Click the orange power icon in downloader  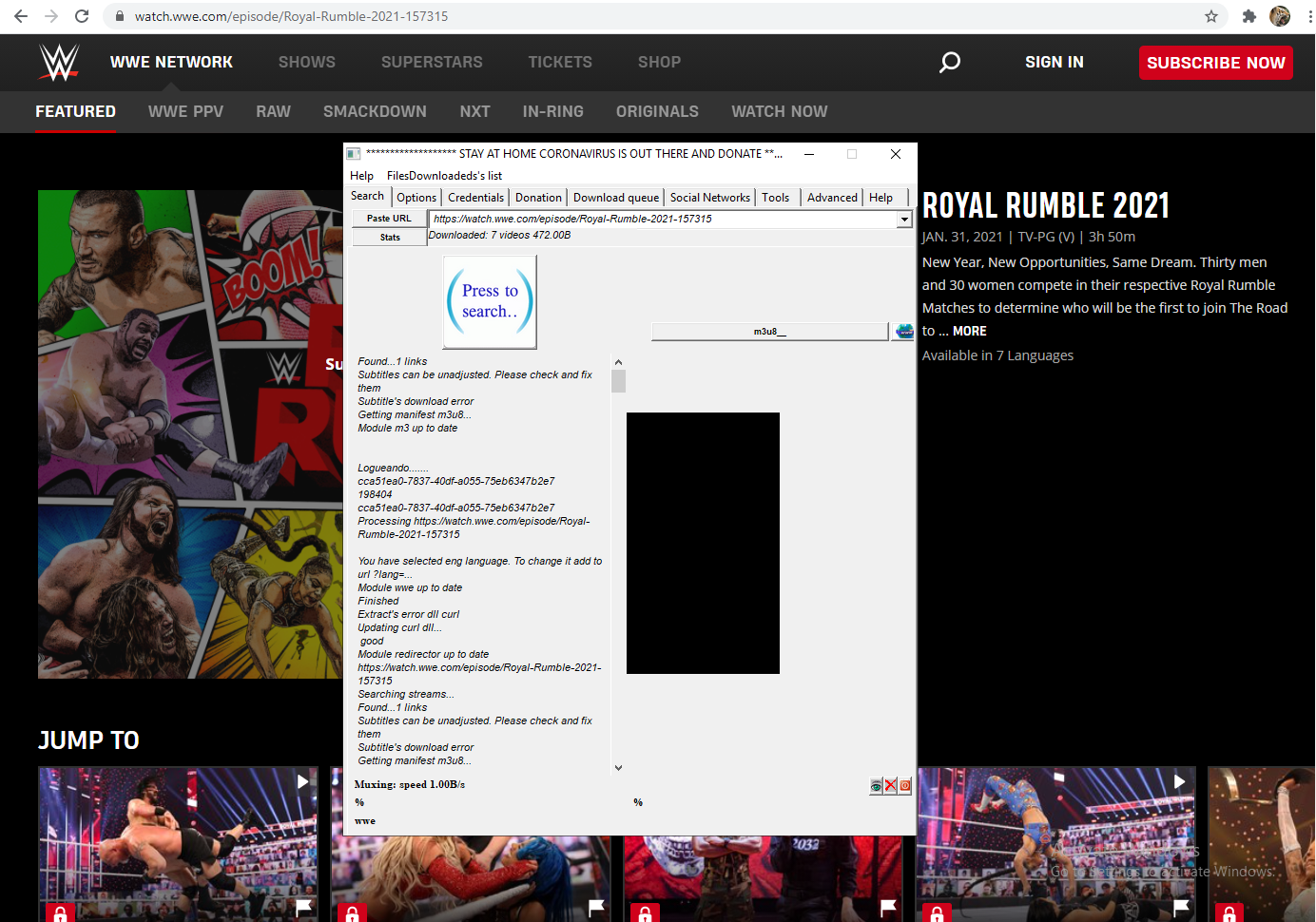[x=905, y=785]
